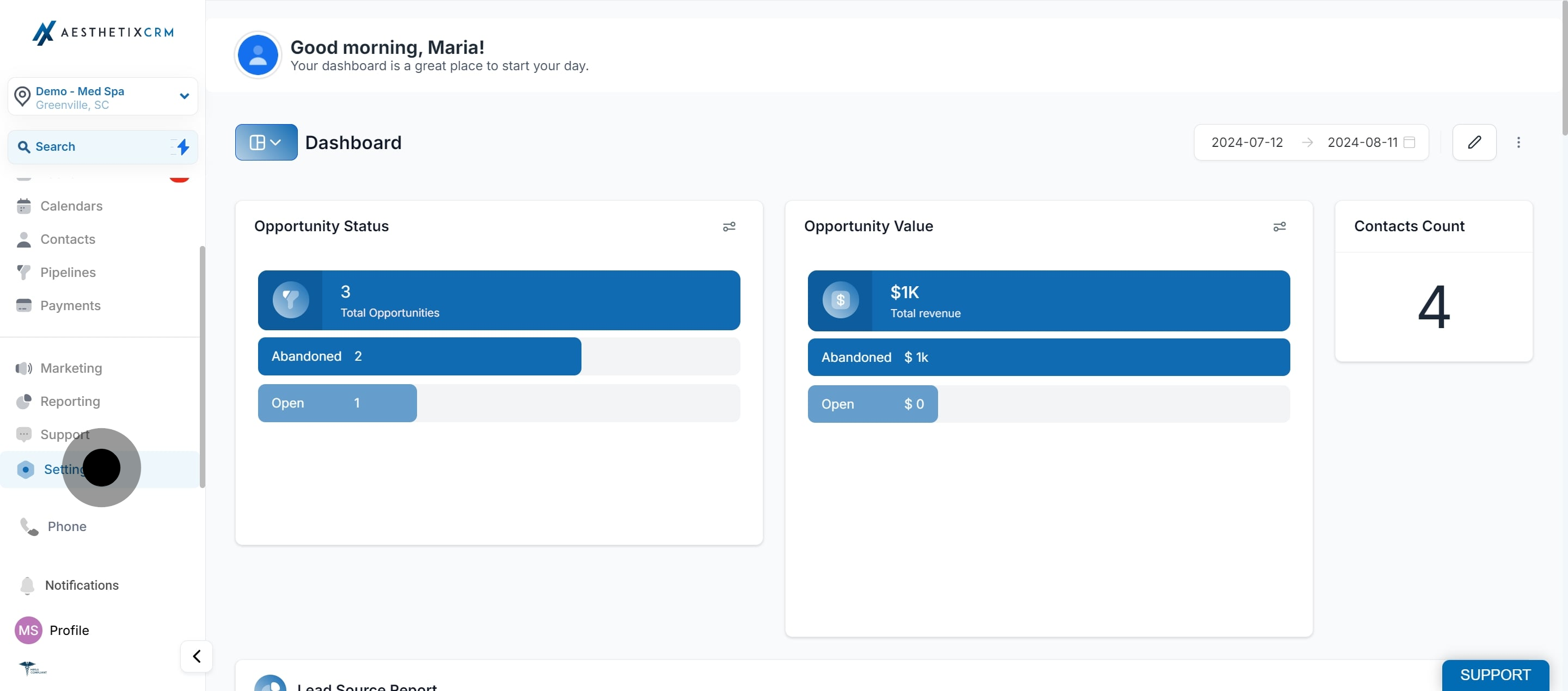Open Marketing in the sidebar menu
The width and height of the screenshot is (1568, 691).
click(71, 368)
